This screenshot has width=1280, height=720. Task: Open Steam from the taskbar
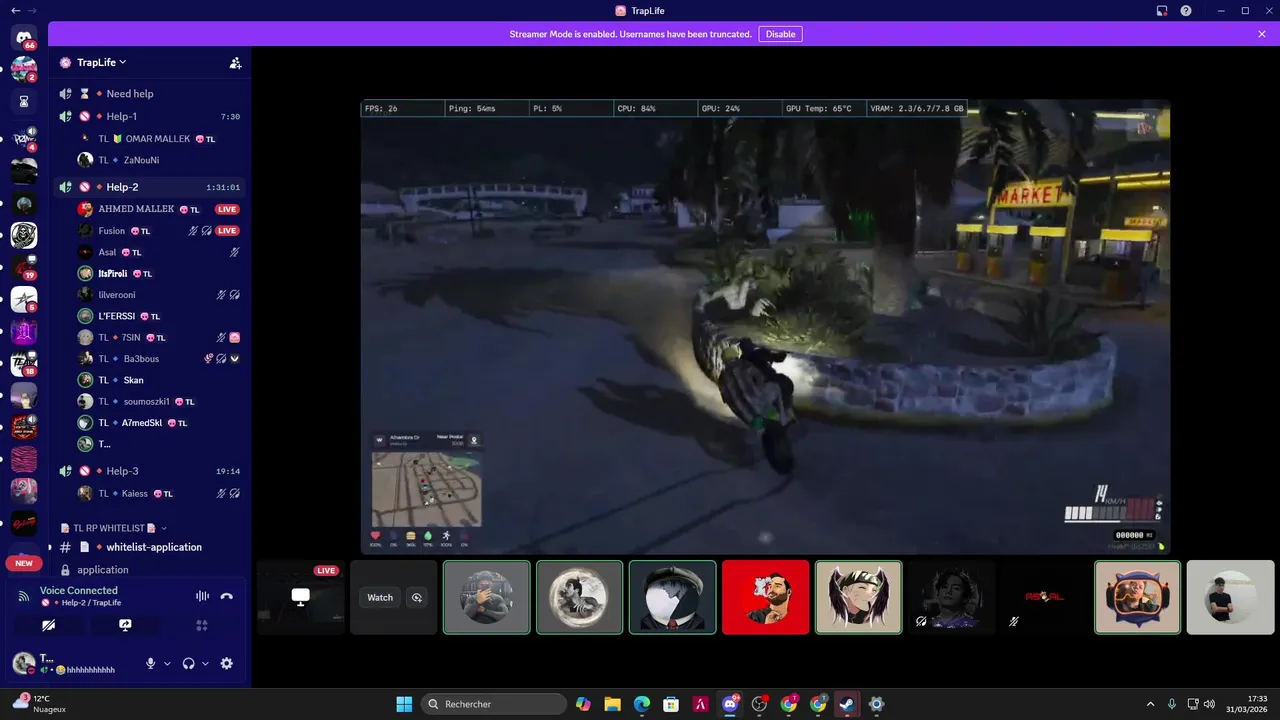pyautogui.click(x=847, y=704)
